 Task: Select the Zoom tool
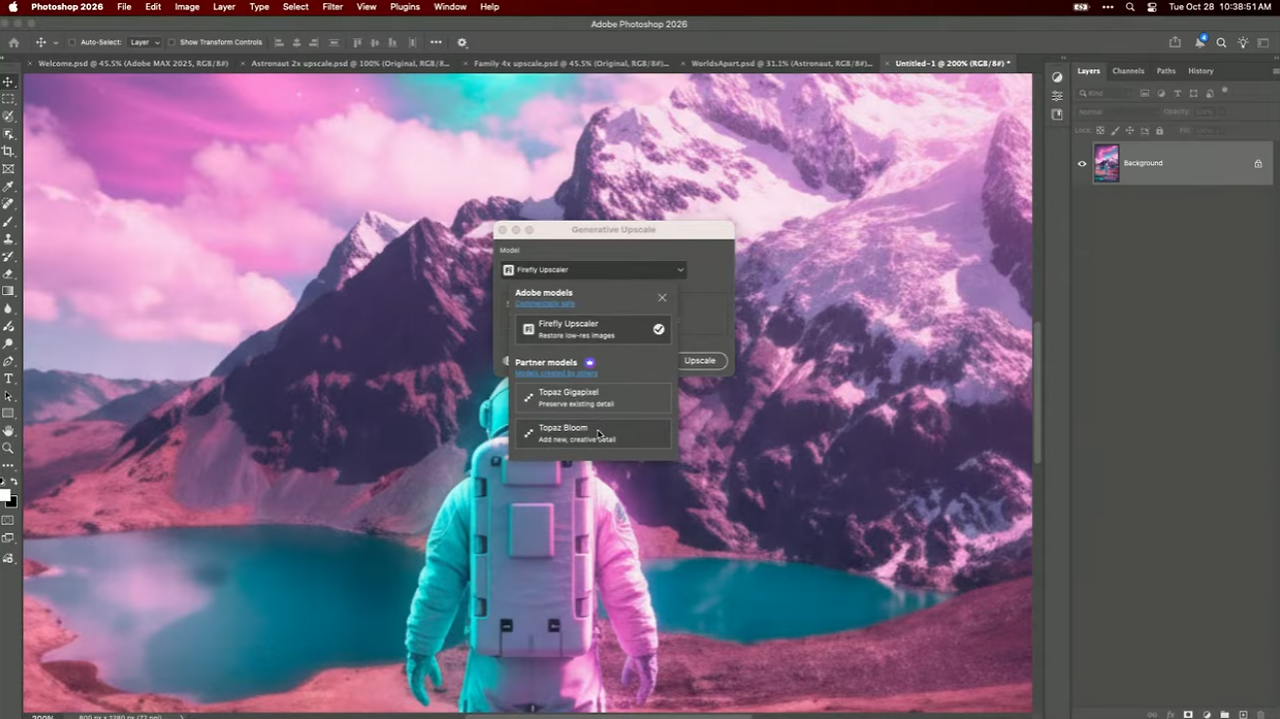coord(8,448)
